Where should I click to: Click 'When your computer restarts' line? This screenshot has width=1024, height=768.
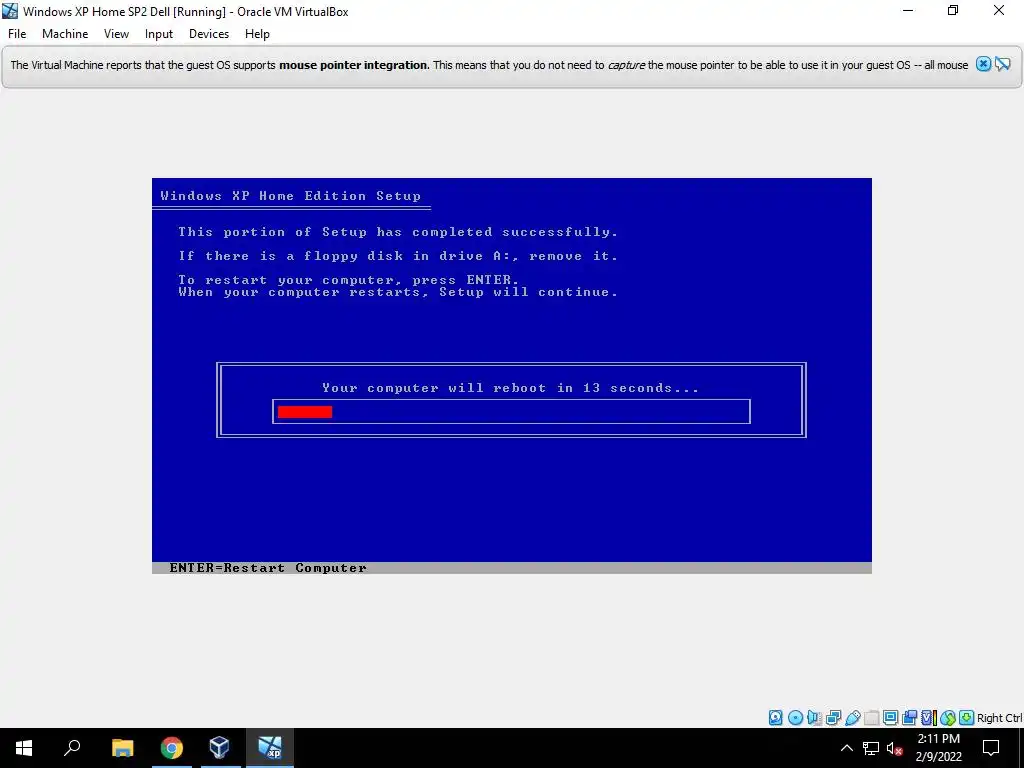(398, 292)
